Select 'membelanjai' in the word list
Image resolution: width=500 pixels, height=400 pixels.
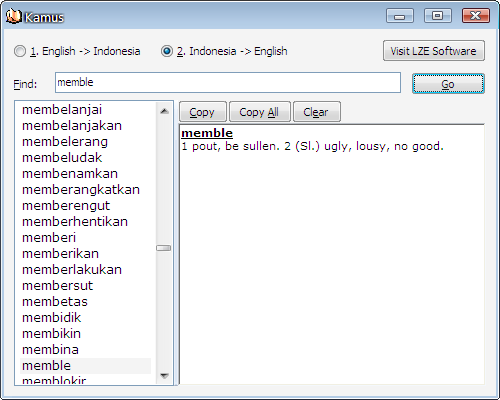(62, 110)
